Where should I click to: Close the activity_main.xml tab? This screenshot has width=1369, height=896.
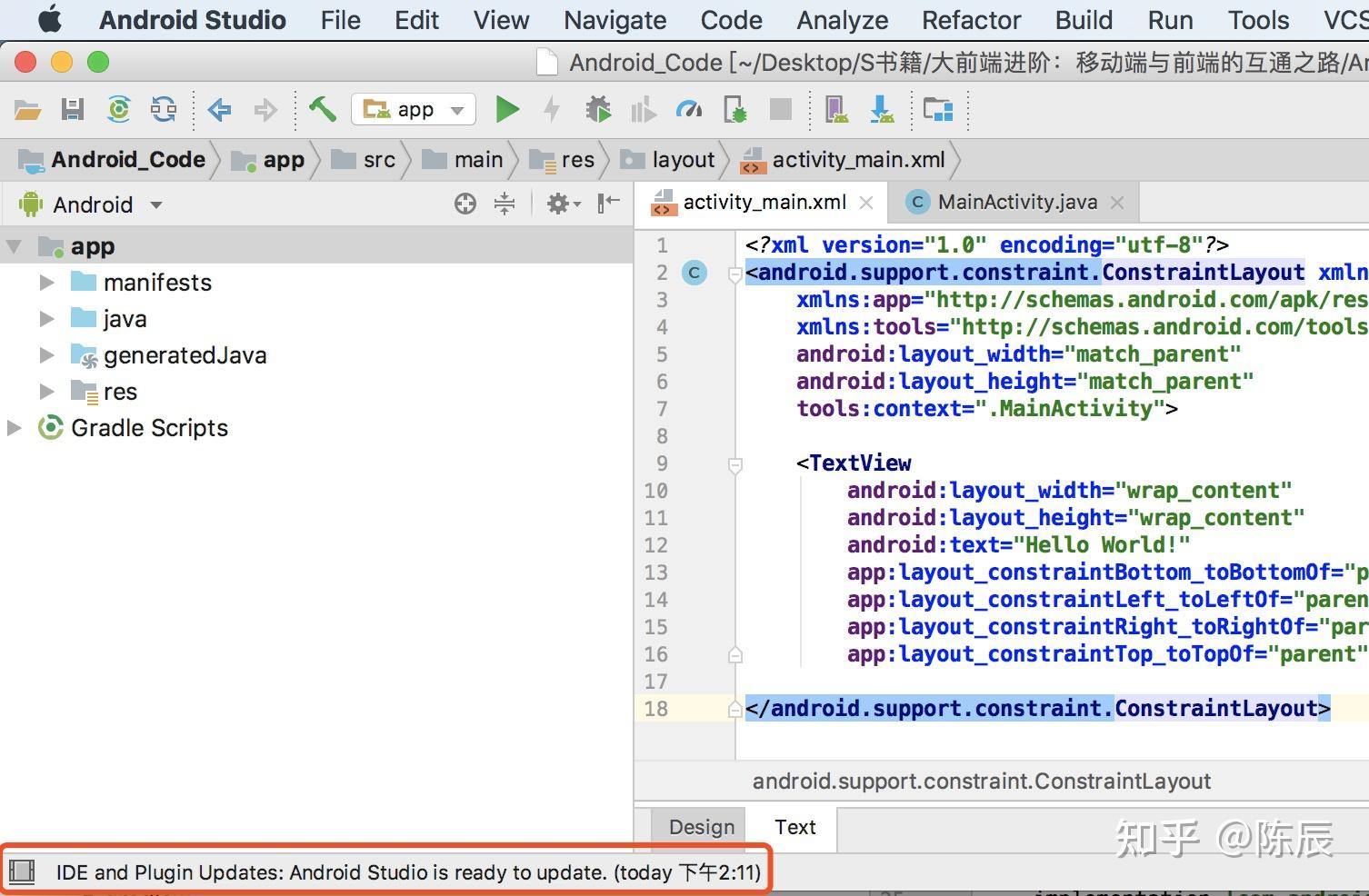pos(866,203)
